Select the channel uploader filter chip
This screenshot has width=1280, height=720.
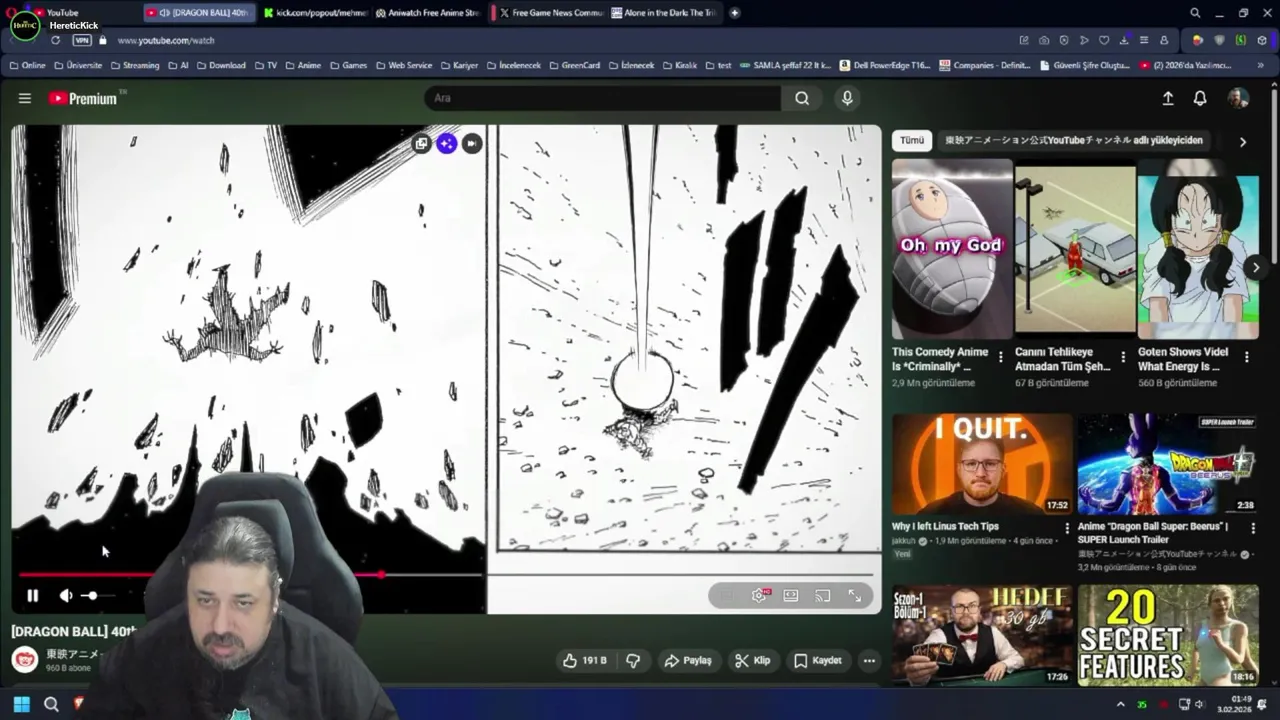tap(1073, 141)
